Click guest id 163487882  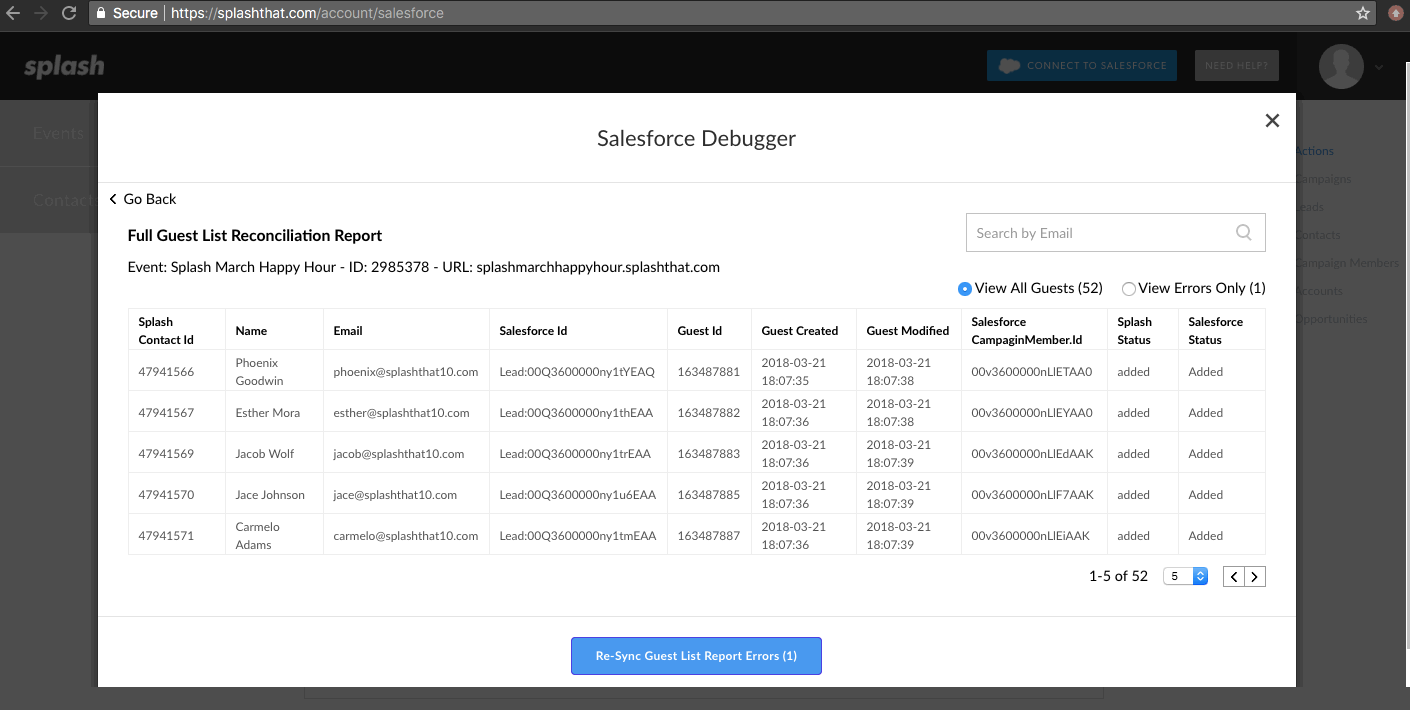(709, 412)
